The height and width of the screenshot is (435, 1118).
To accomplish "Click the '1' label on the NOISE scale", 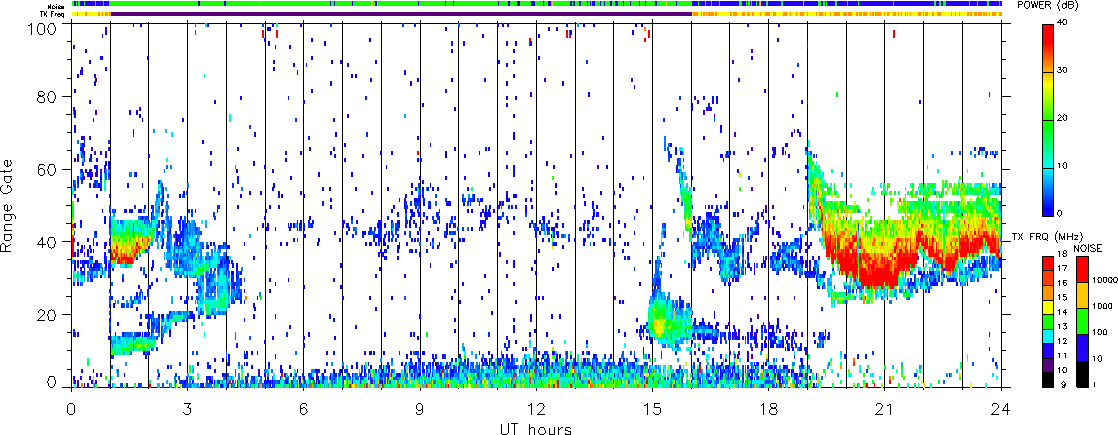I will pyautogui.click(x=1094, y=384).
